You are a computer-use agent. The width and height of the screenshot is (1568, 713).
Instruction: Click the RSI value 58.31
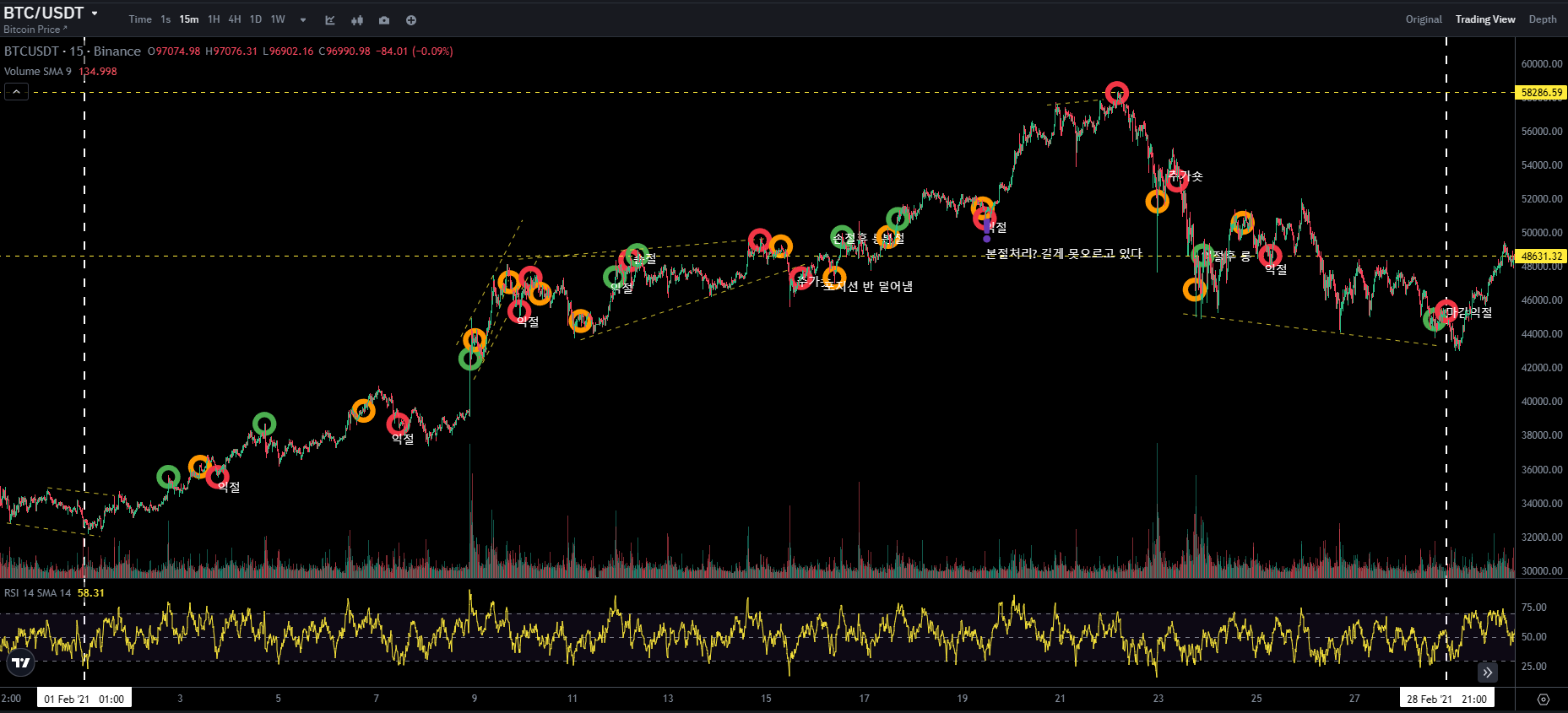pos(91,593)
